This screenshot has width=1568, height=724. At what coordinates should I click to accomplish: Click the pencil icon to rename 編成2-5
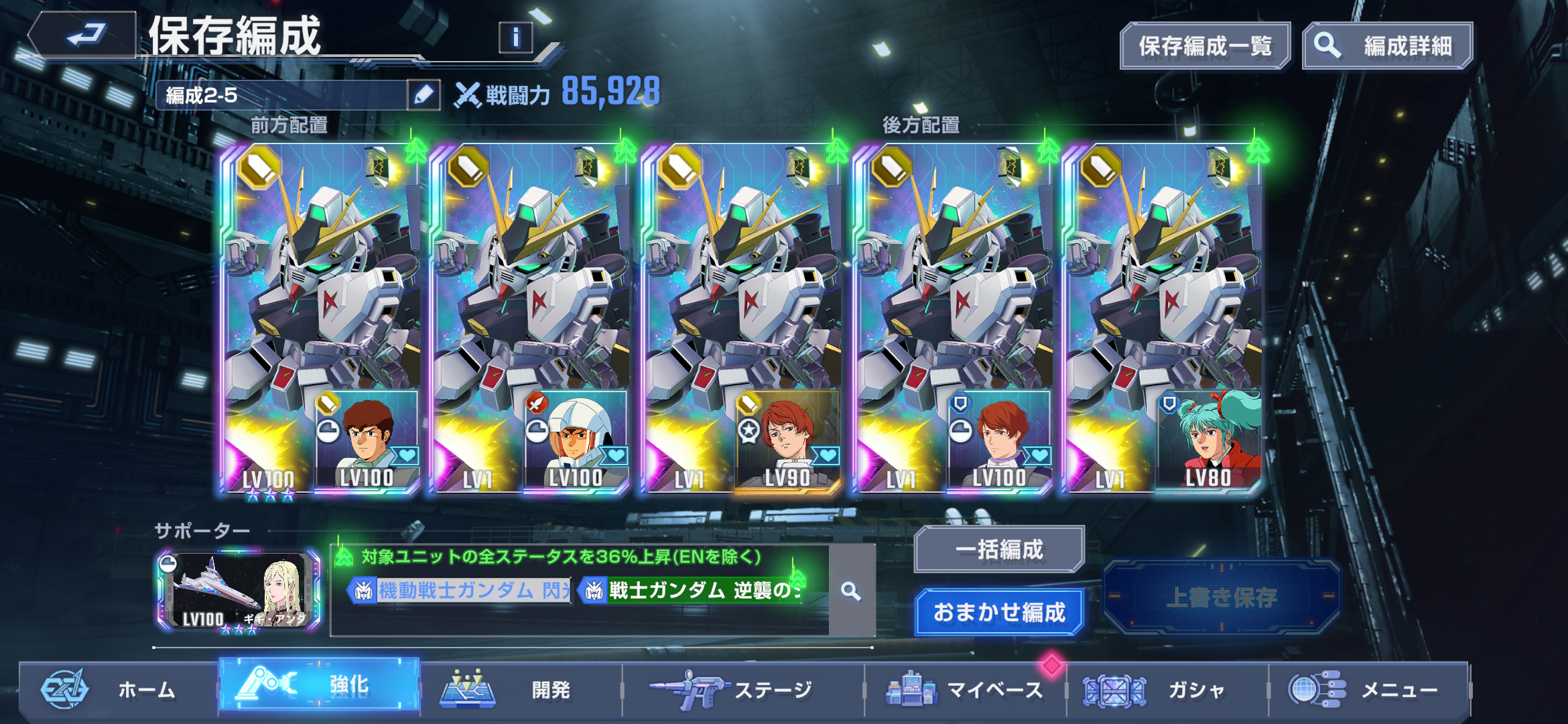coord(423,95)
